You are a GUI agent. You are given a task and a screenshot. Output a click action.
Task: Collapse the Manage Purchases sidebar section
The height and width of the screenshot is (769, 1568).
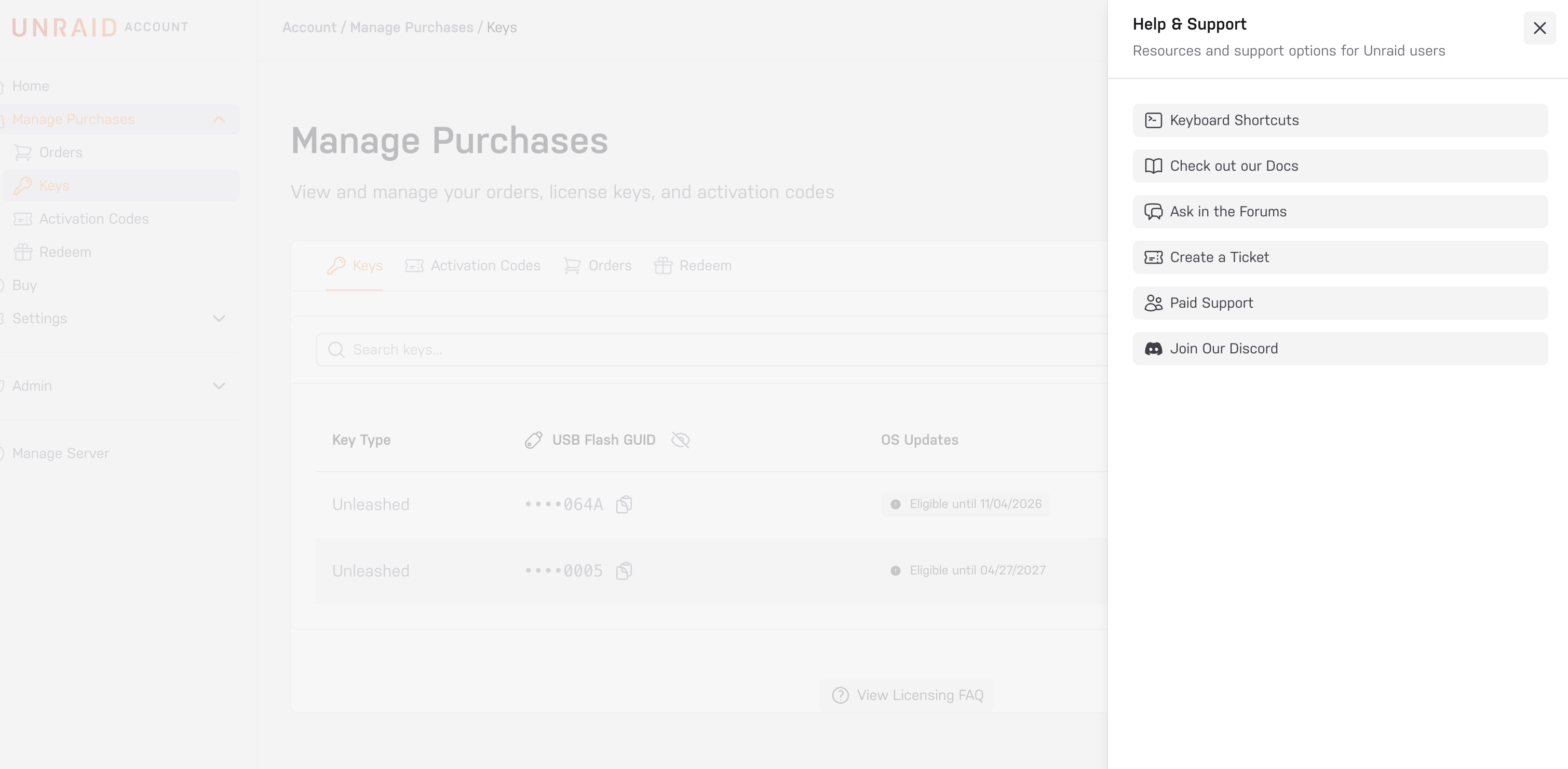pyautogui.click(x=219, y=119)
